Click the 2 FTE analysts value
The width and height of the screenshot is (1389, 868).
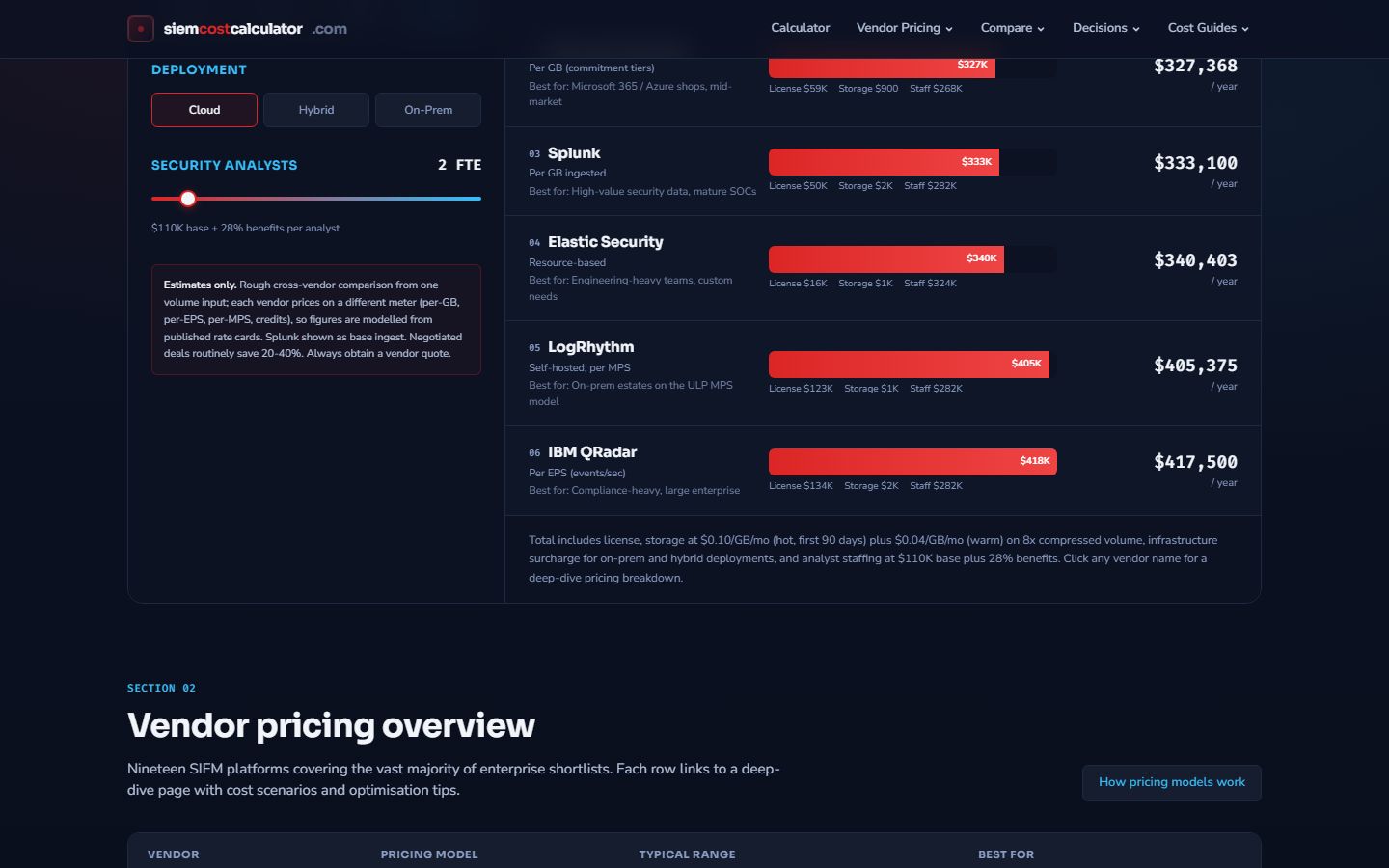pyautogui.click(x=459, y=165)
